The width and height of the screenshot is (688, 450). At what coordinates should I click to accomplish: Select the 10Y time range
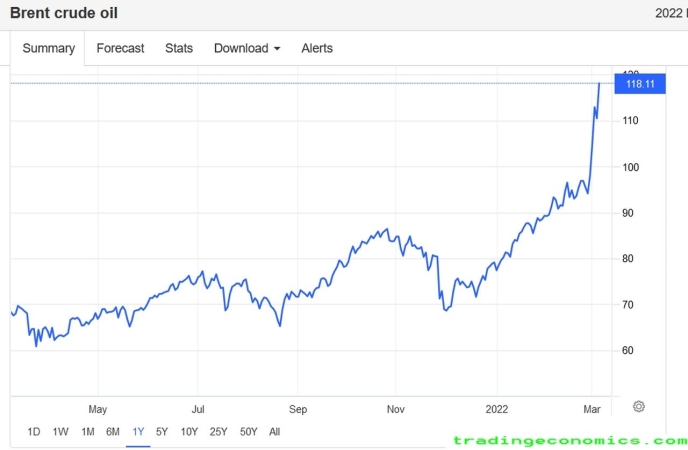click(189, 432)
